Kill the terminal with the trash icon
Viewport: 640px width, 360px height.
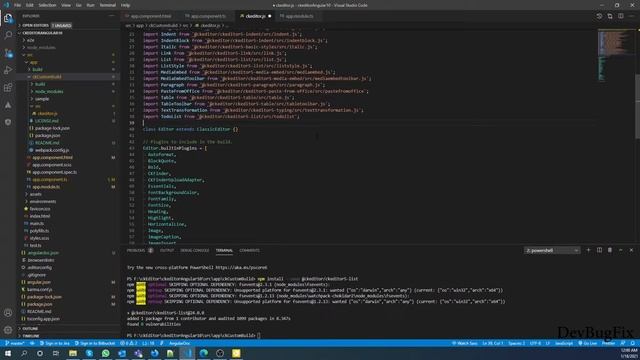(610, 250)
